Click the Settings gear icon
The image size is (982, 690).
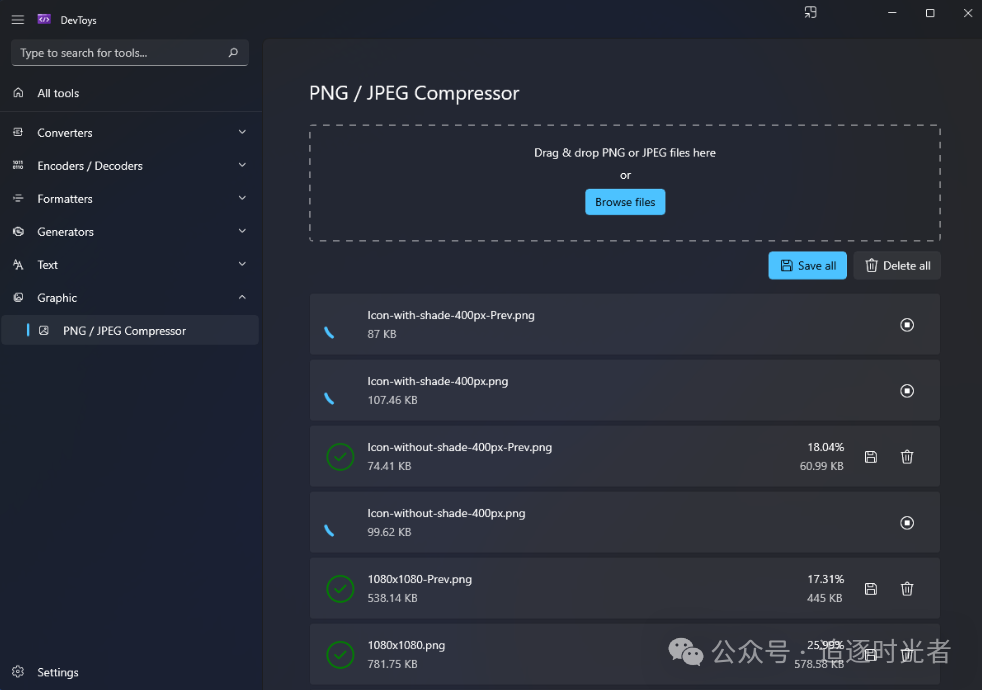[18, 672]
